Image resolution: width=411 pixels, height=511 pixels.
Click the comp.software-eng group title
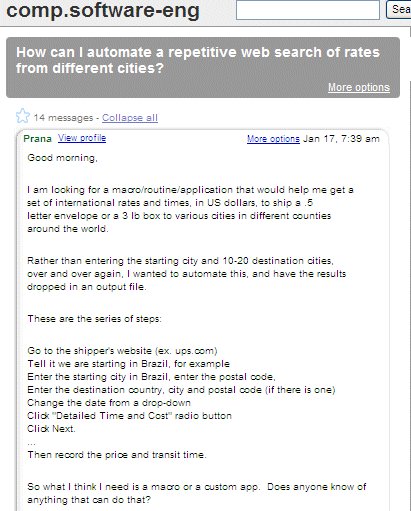103,10
